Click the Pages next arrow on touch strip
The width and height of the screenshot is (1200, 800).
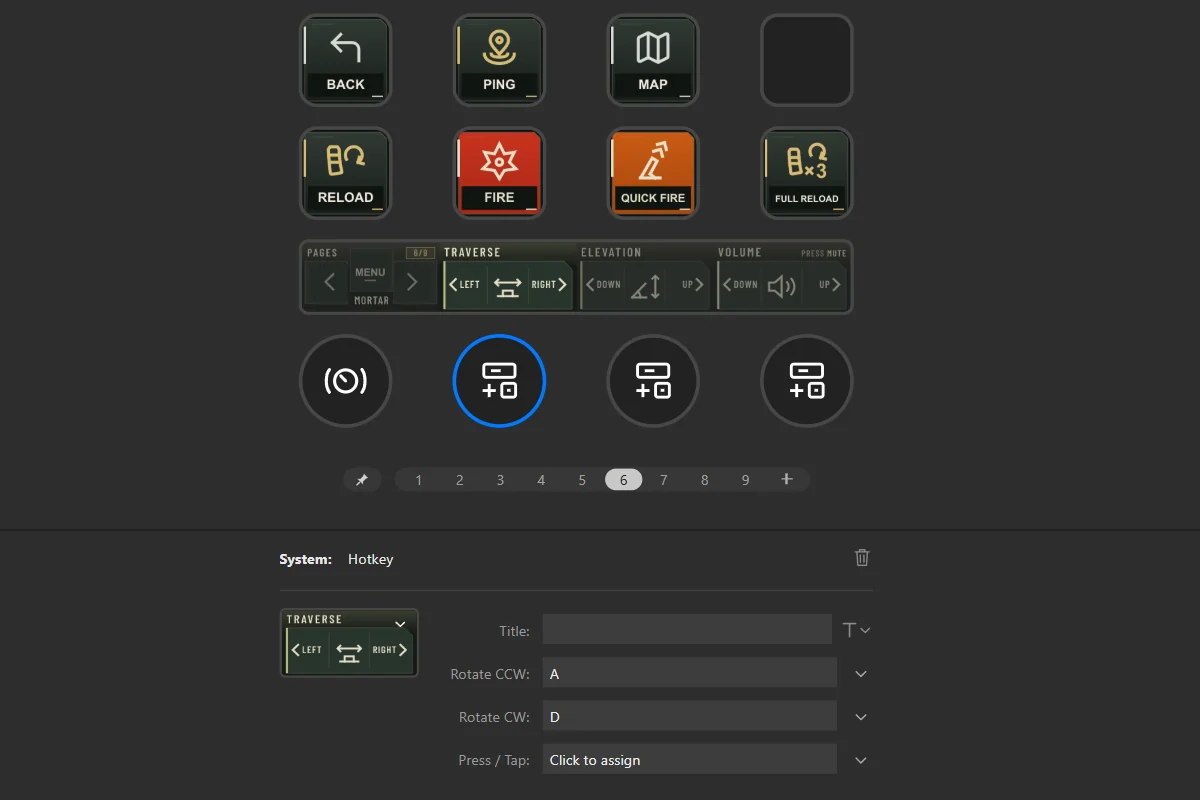412,283
